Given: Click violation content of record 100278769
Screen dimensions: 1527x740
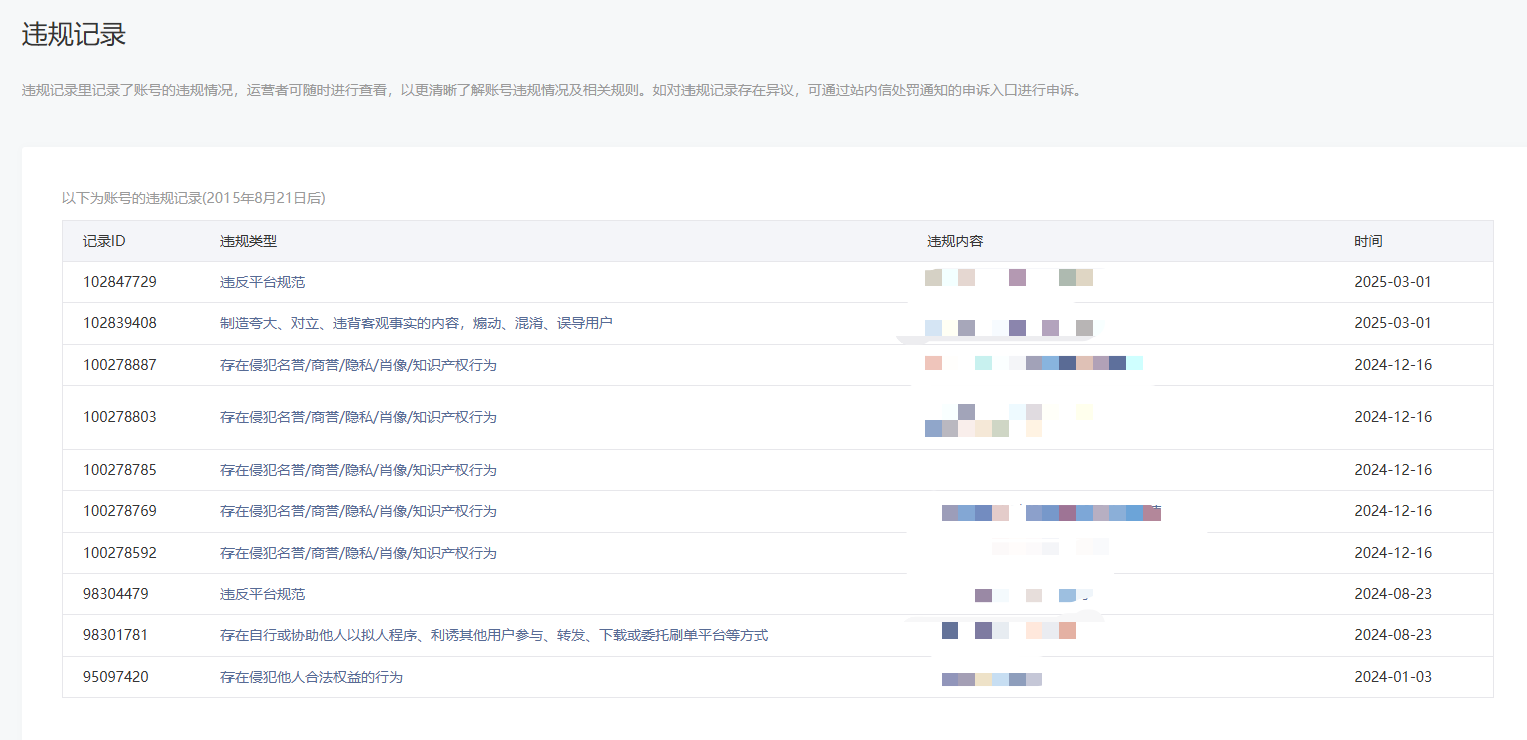Looking at the screenshot, I should [x=1050, y=512].
